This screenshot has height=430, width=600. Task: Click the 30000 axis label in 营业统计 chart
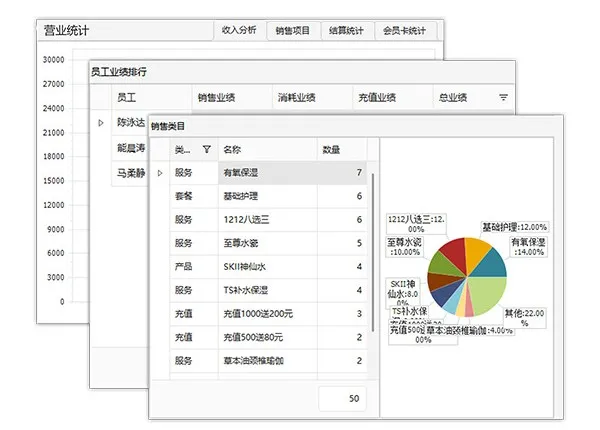tap(54, 60)
